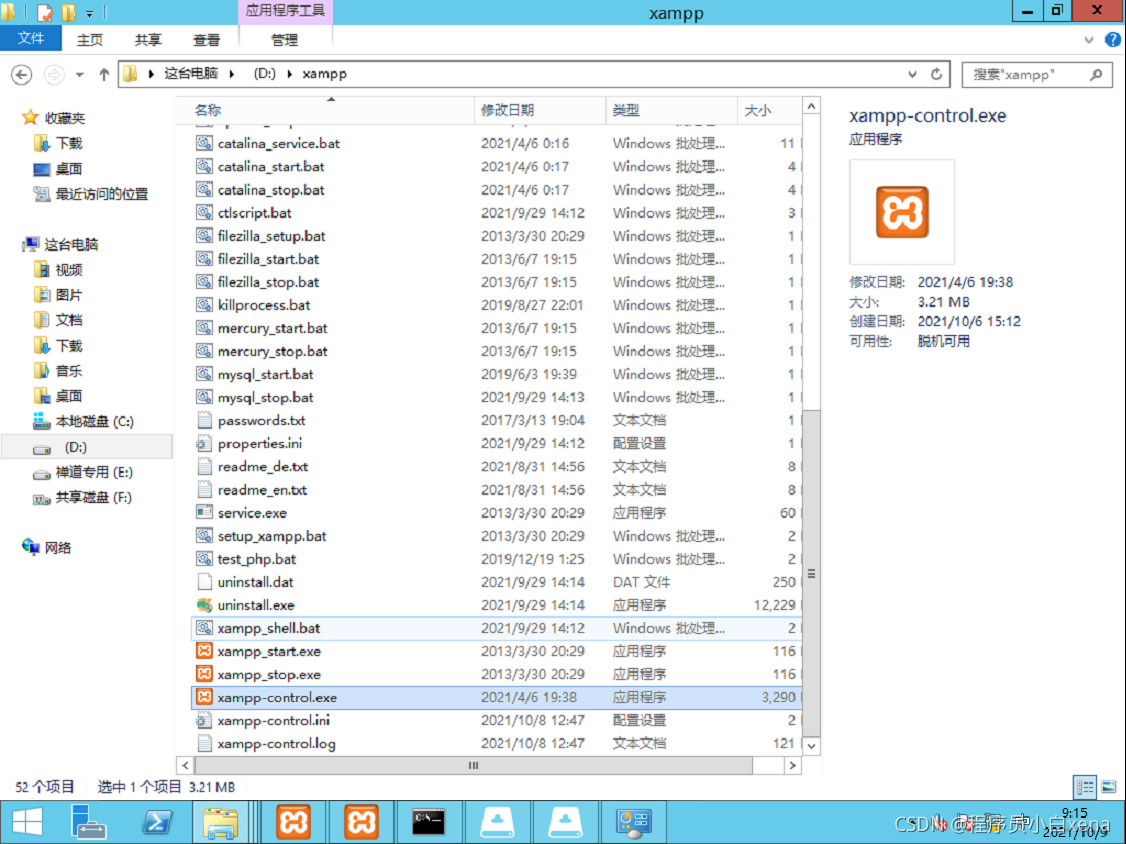Click the xampp_start.exe orange icon
This screenshot has width=1126, height=844.
205,651
